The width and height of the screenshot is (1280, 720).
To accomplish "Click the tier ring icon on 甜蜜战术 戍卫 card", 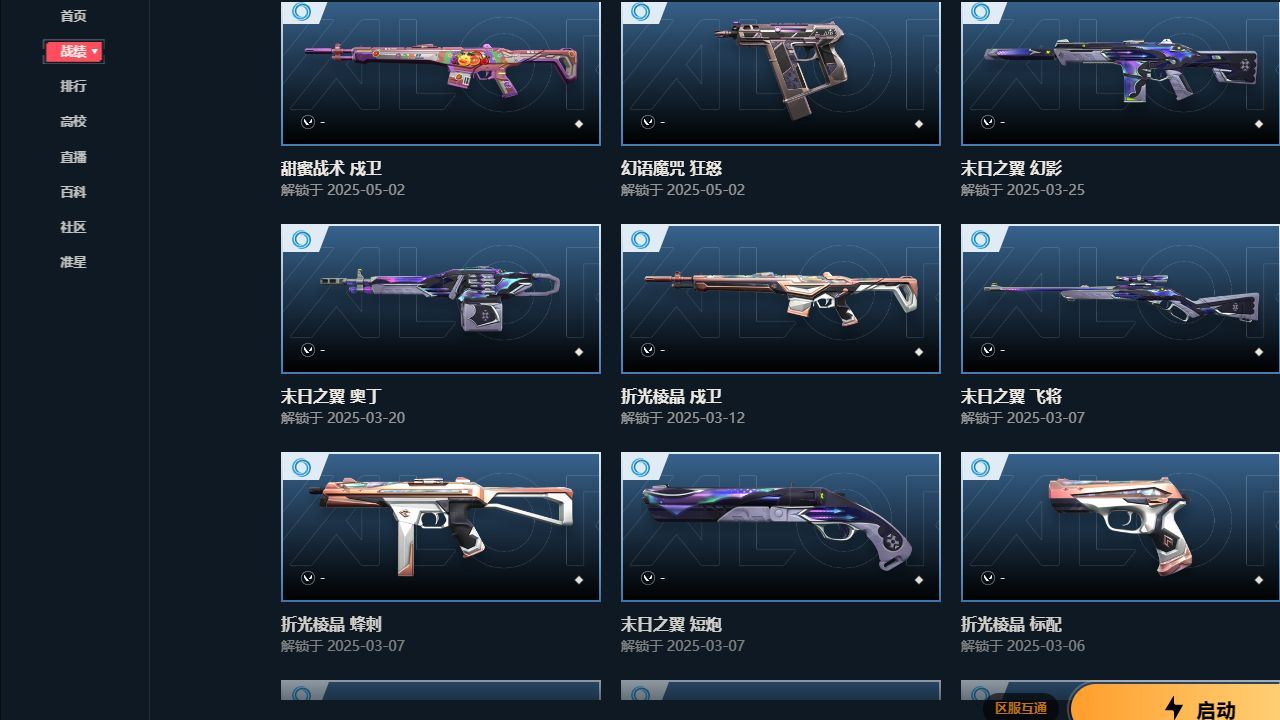I will [301, 12].
